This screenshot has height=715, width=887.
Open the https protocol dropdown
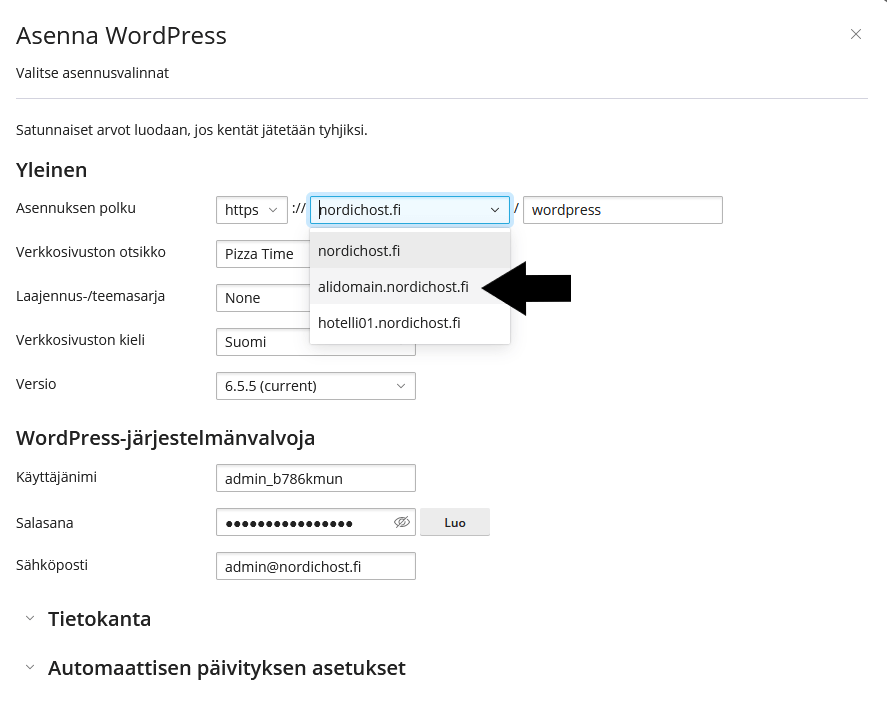pyautogui.click(x=252, y=210)
